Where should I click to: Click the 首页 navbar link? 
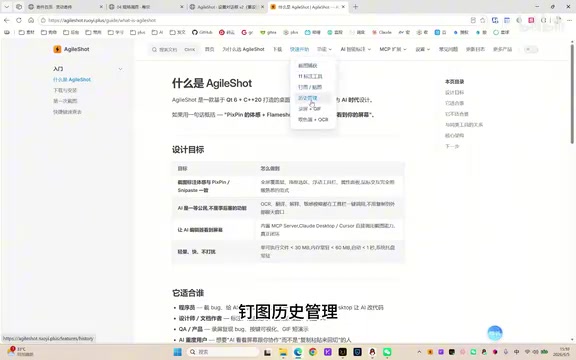[209, 49]
